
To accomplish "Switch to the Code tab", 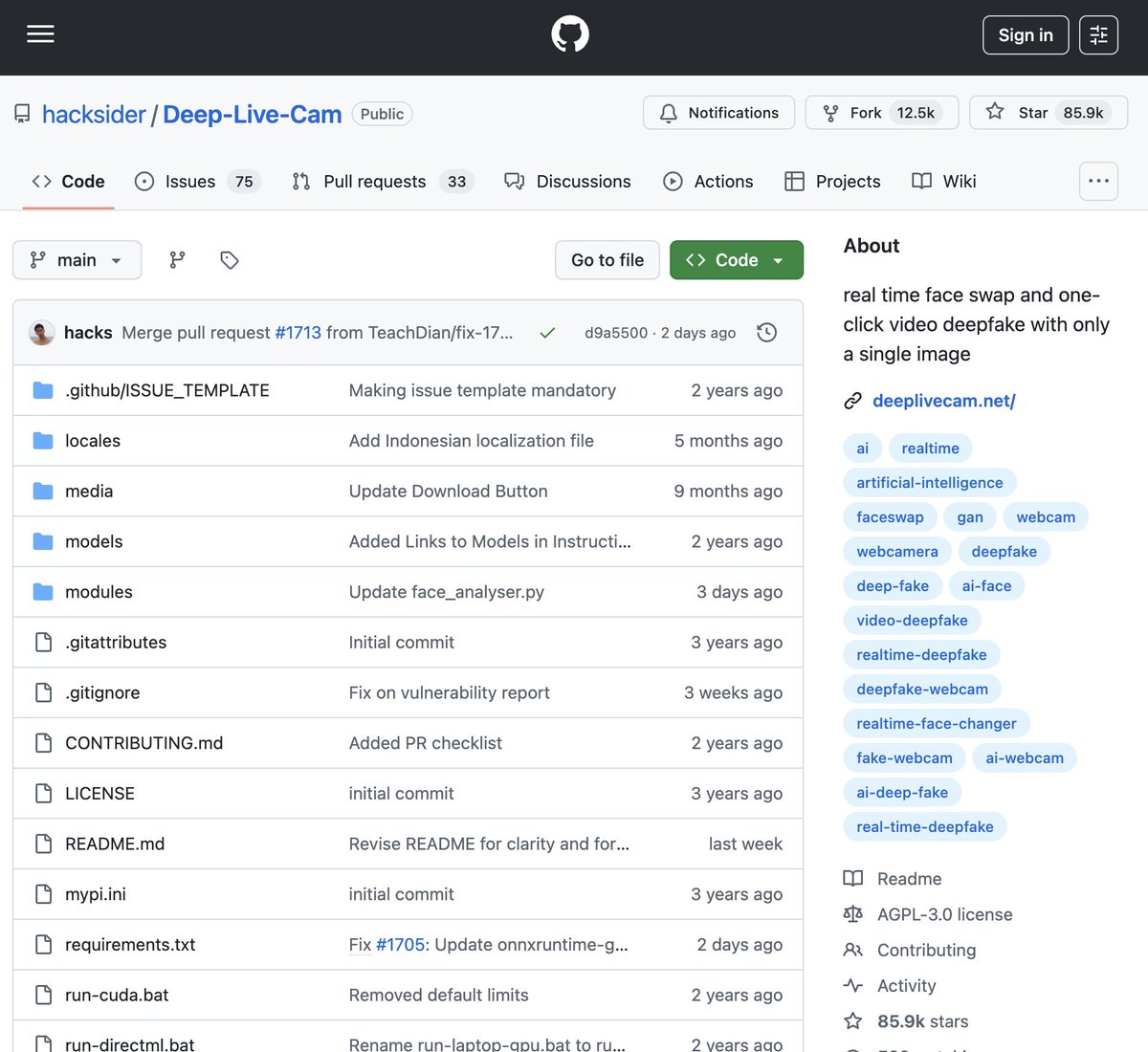I will 68,182.
